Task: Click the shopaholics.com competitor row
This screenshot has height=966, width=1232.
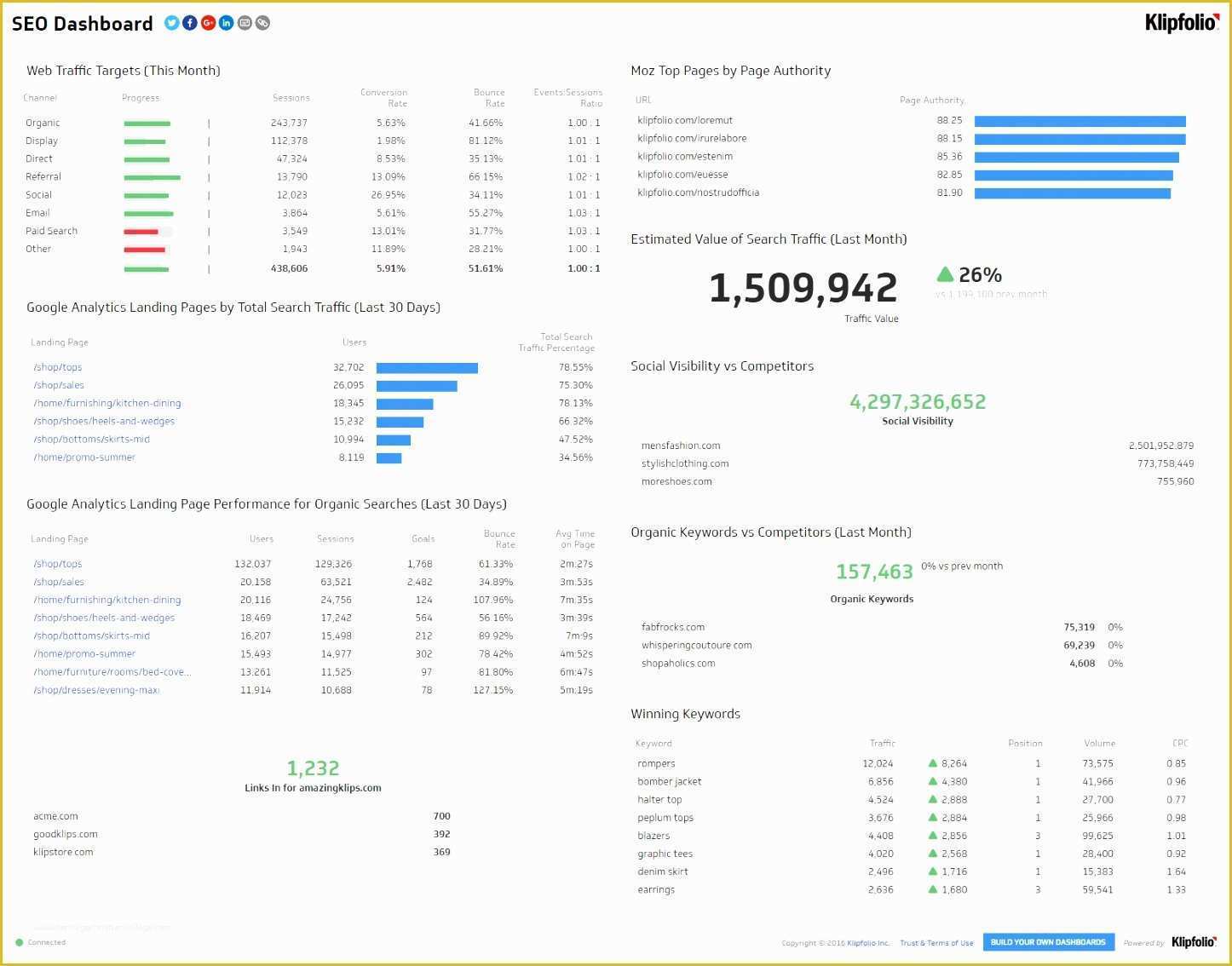Action: click(x=882, y=663)
